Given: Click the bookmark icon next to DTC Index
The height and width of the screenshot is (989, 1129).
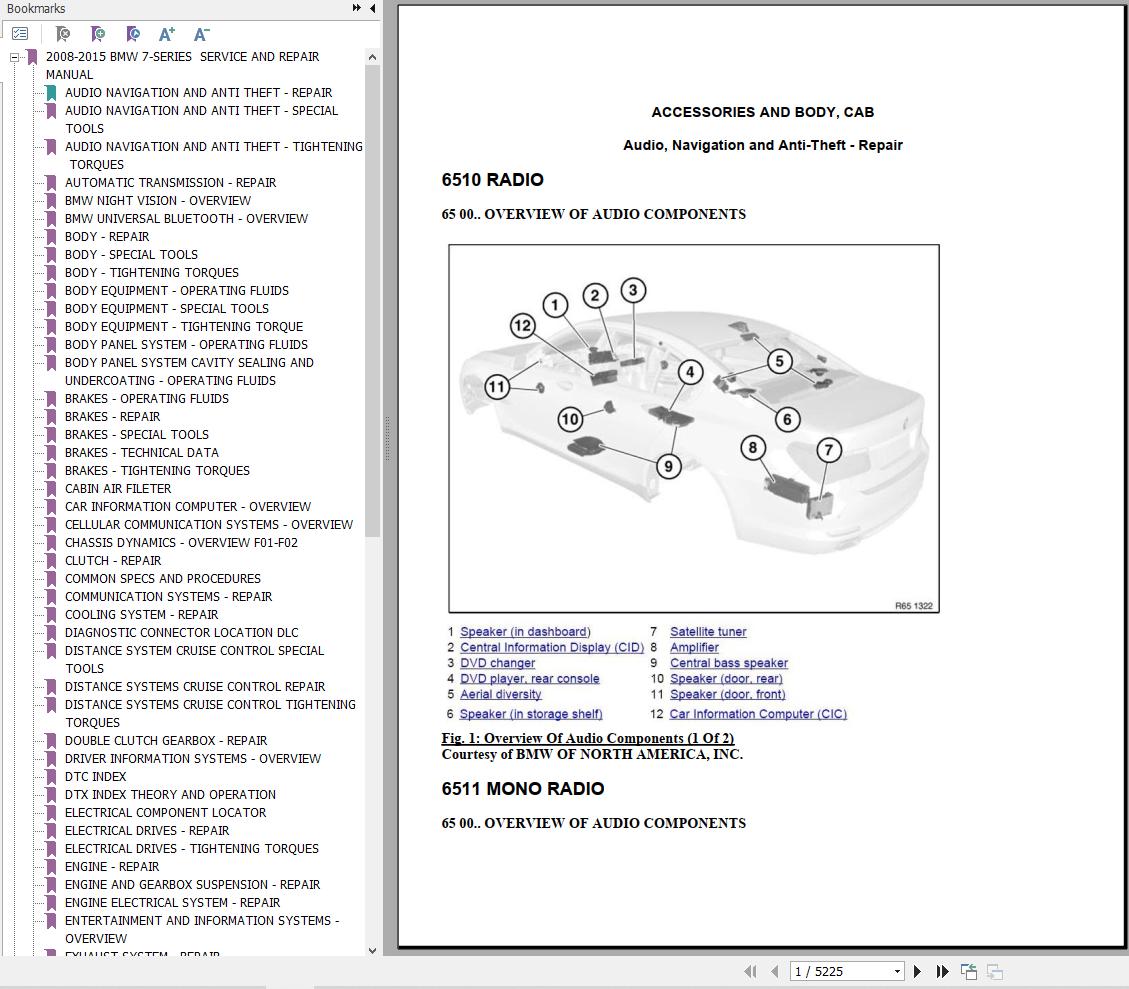Looking at the screenshot, I should point(51,777).
